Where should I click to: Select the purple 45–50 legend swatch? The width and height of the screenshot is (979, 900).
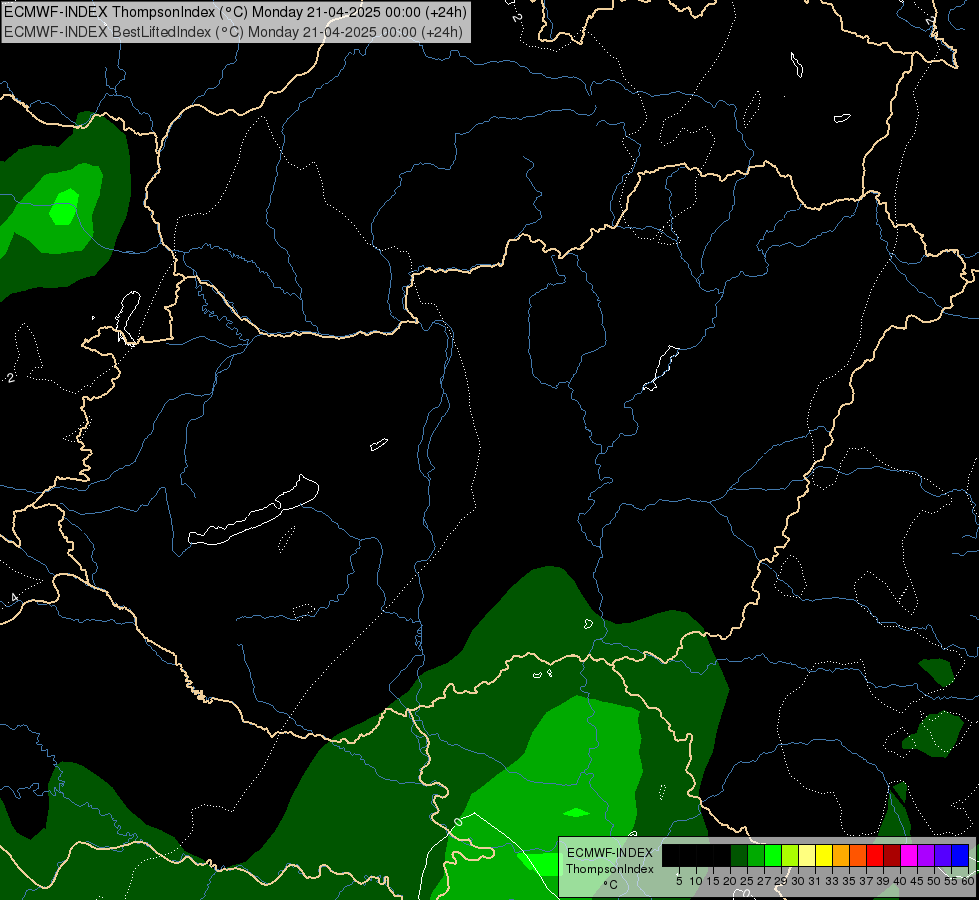[x=926, y=855]
